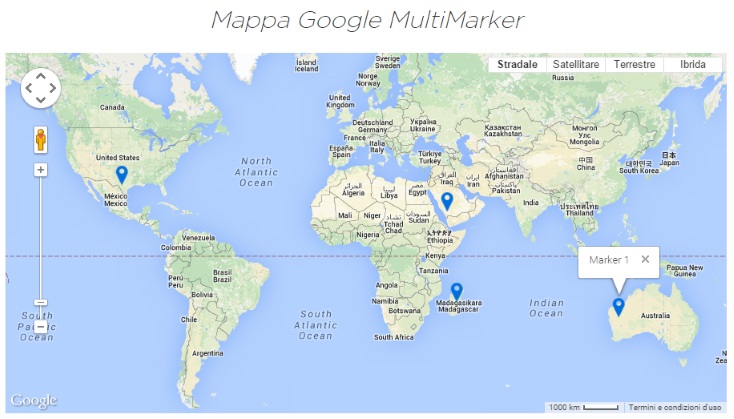Click the blue marker near Mexico
Viewport: 734px width, 419px height.
122,175
